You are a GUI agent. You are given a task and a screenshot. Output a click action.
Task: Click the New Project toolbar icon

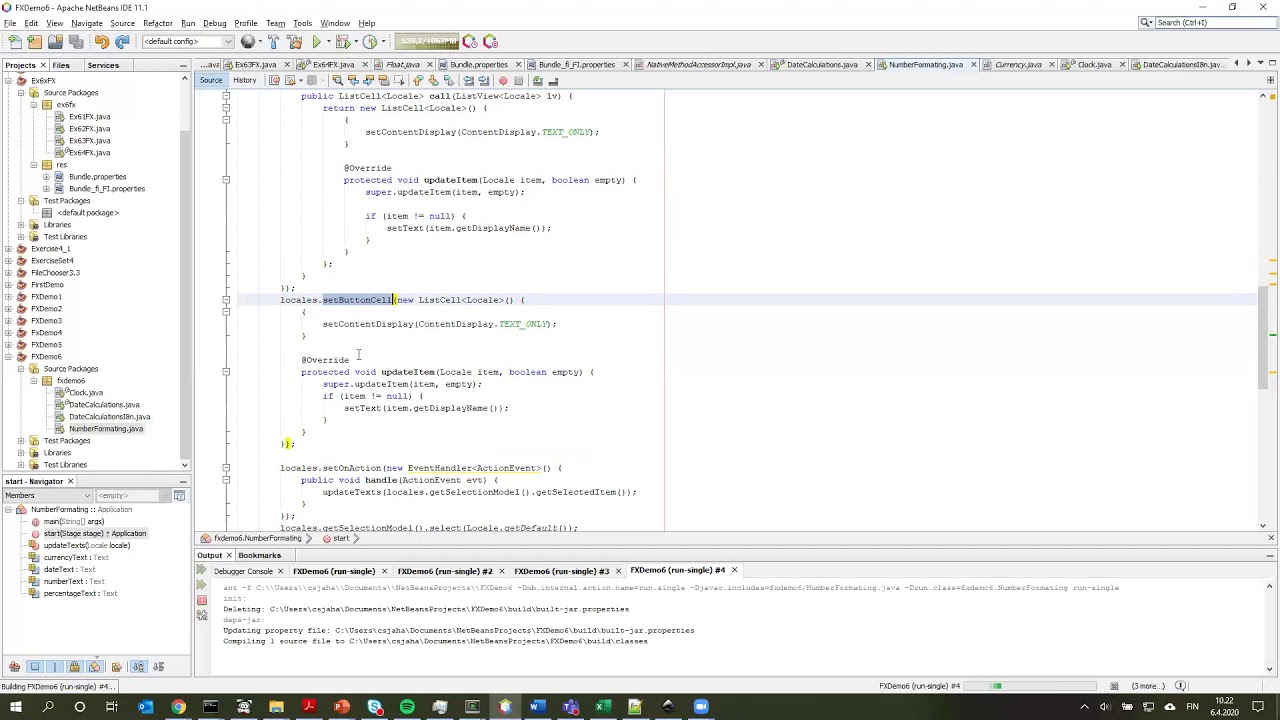pyautogui.click(x=35, y=41)
